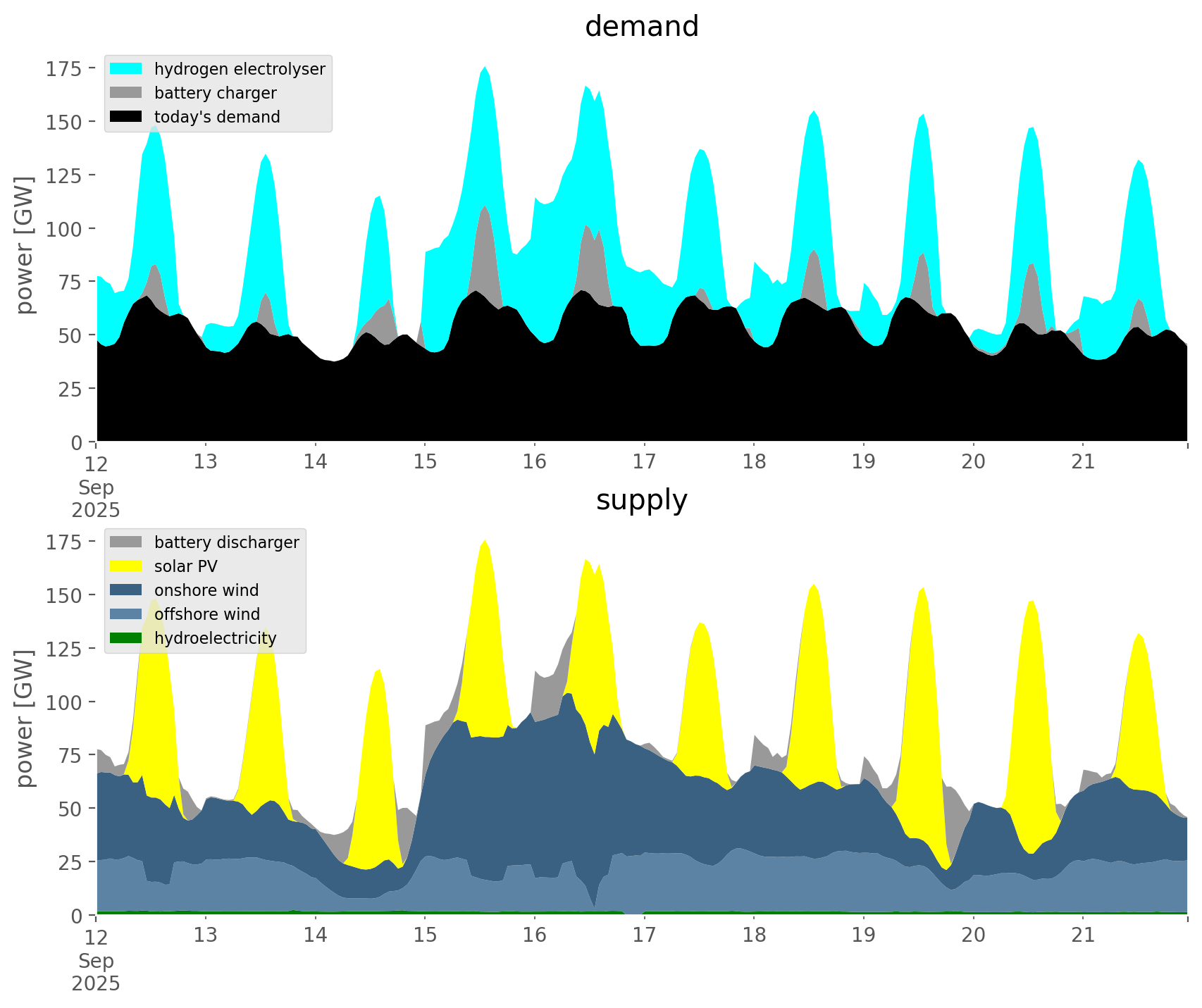Click the 'supply' chart title

click(641, 500)
